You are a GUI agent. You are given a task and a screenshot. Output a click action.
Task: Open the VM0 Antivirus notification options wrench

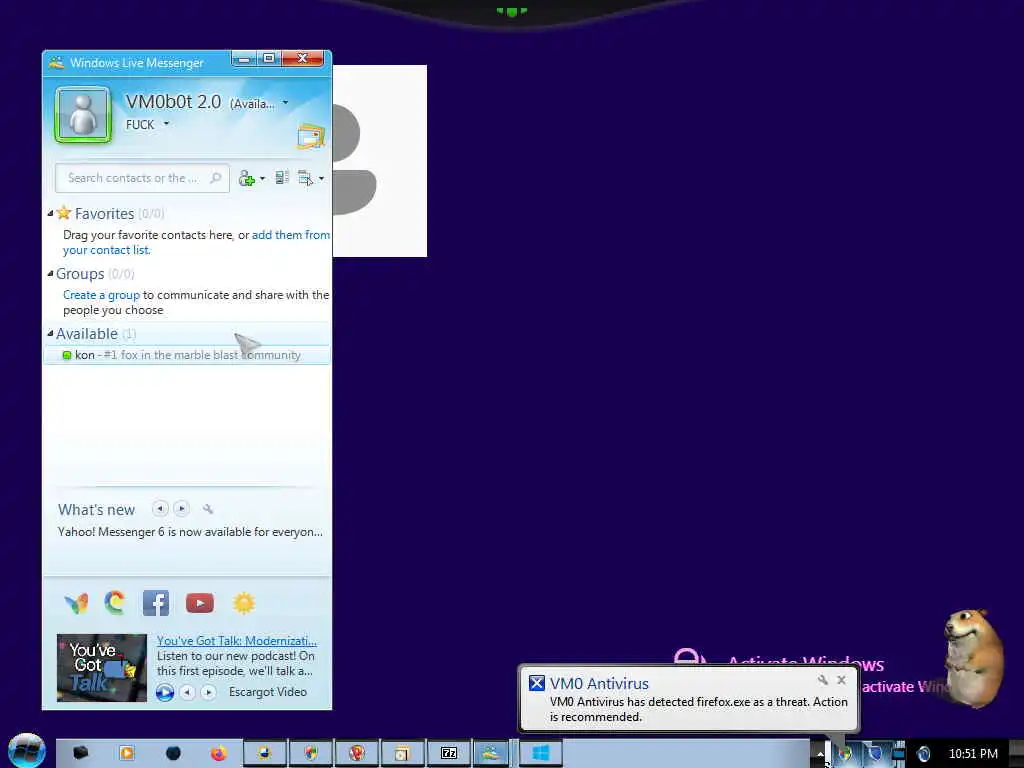pyautogui.click(x=823, y=680)
